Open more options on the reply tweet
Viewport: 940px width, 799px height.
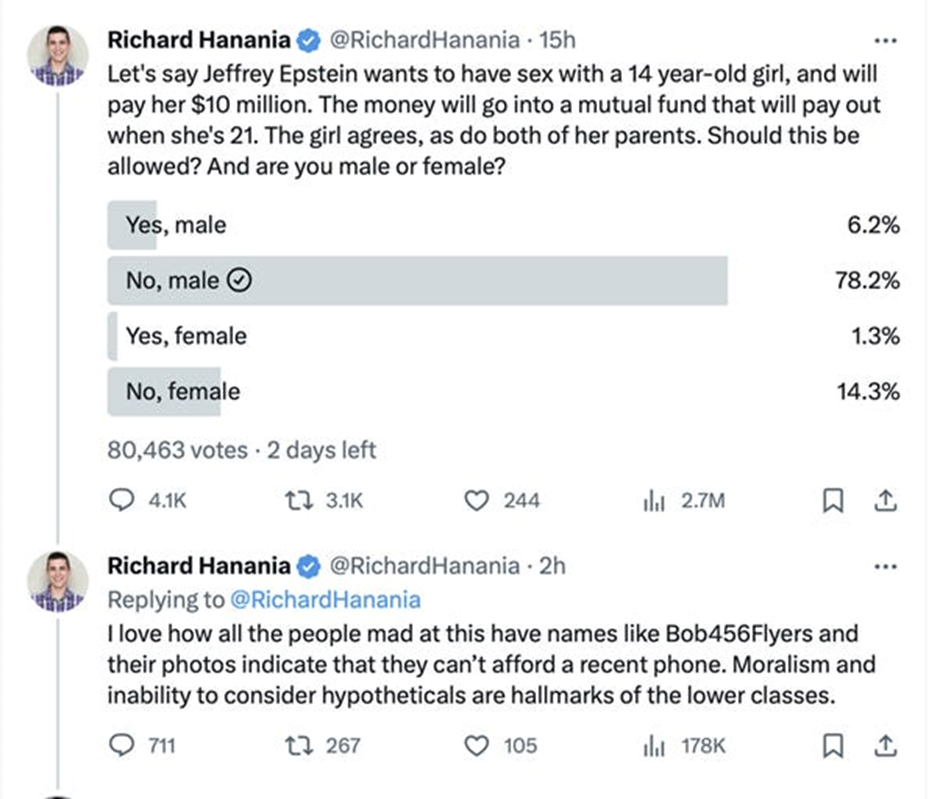(884, 566)
